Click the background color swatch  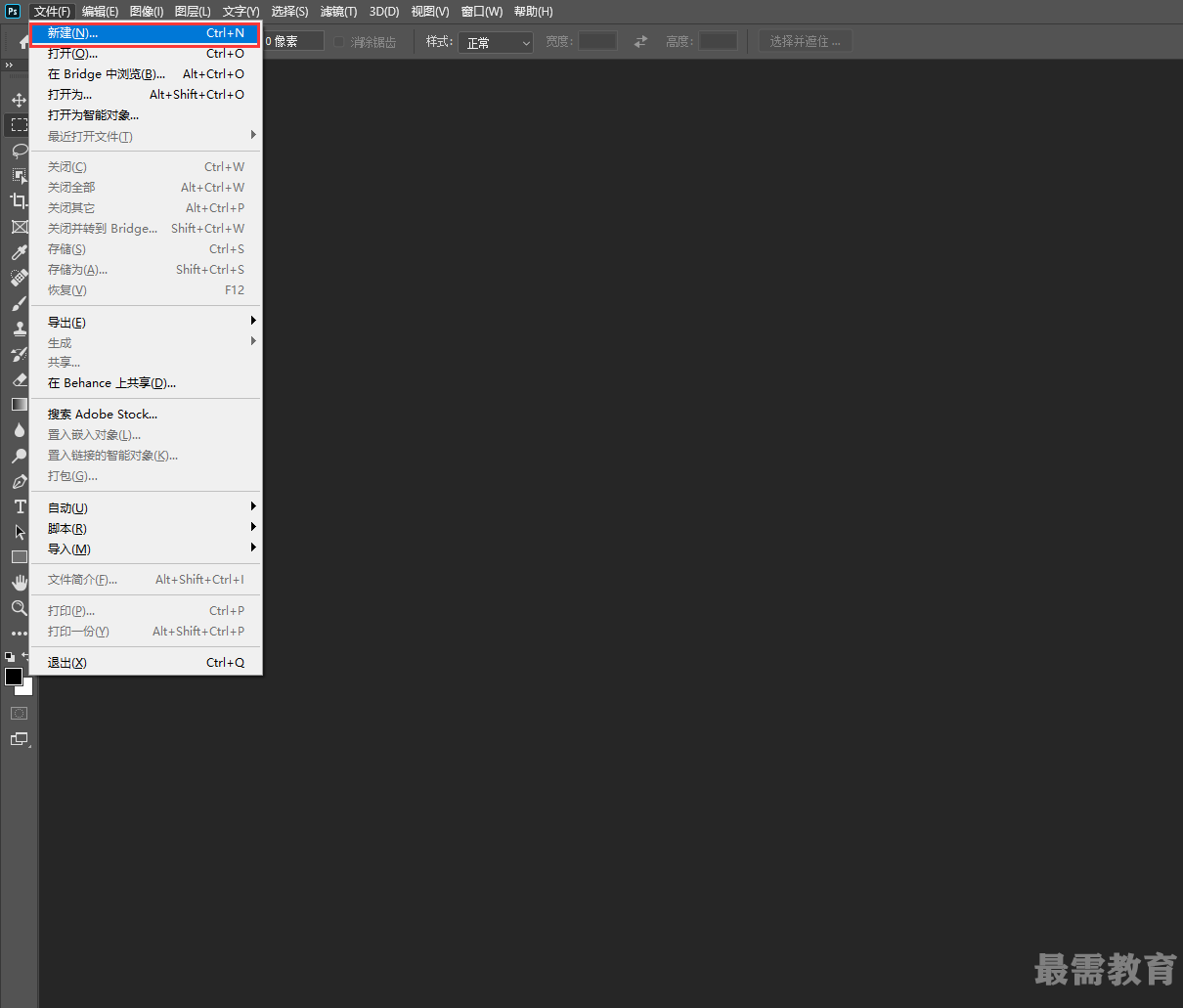(26, 688)
